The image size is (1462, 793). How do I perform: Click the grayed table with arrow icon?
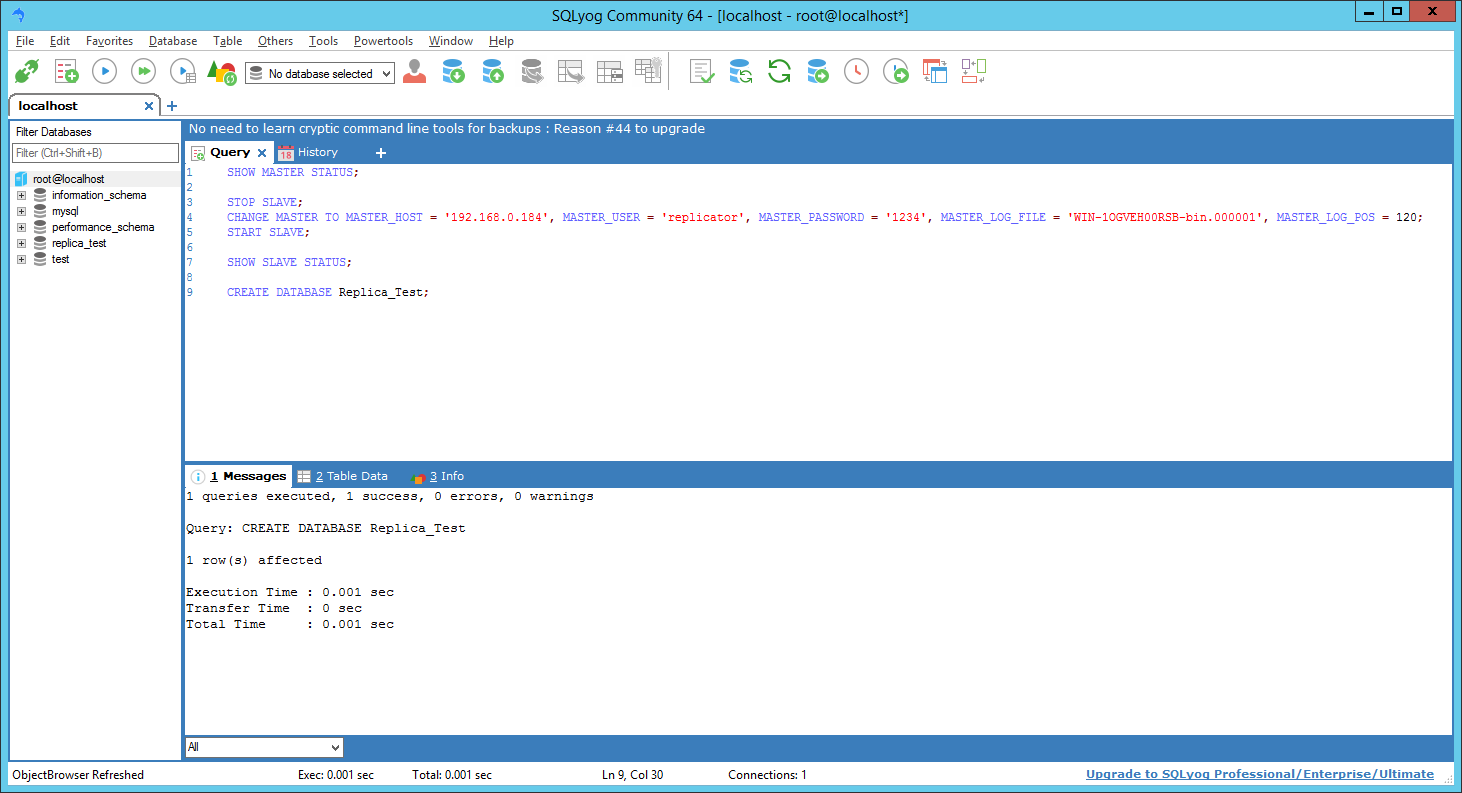tap(570, 72)
